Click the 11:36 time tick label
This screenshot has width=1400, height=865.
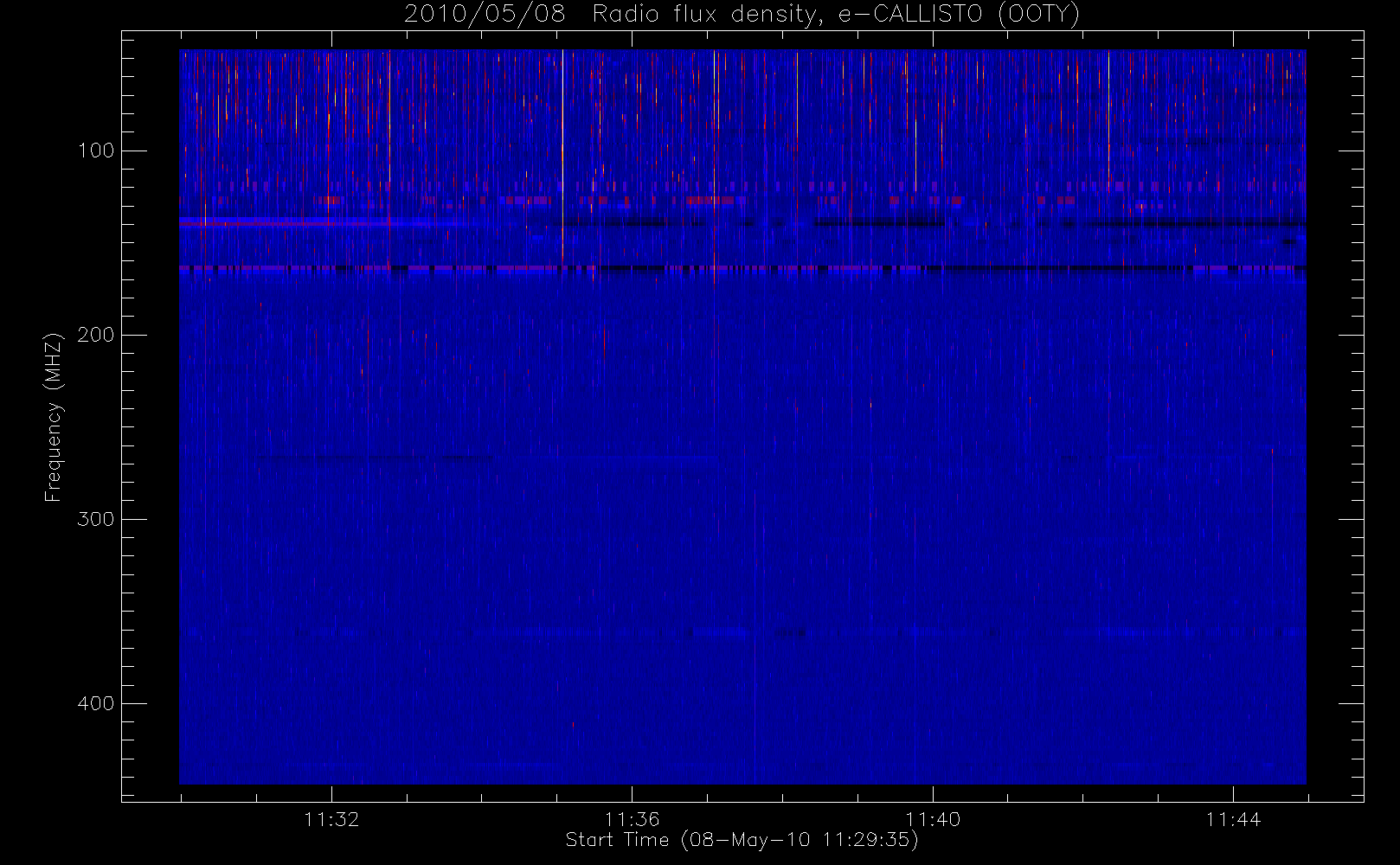tap(632, 819)
